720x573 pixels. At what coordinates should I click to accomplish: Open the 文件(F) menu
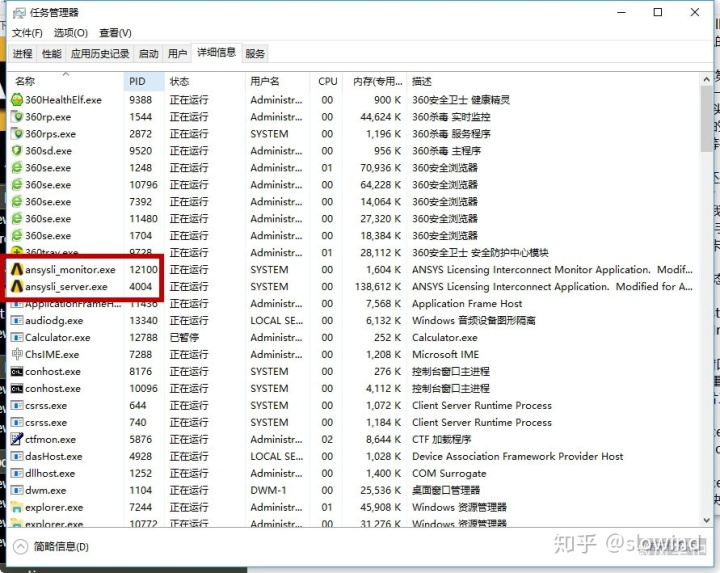tap(27, 33)
